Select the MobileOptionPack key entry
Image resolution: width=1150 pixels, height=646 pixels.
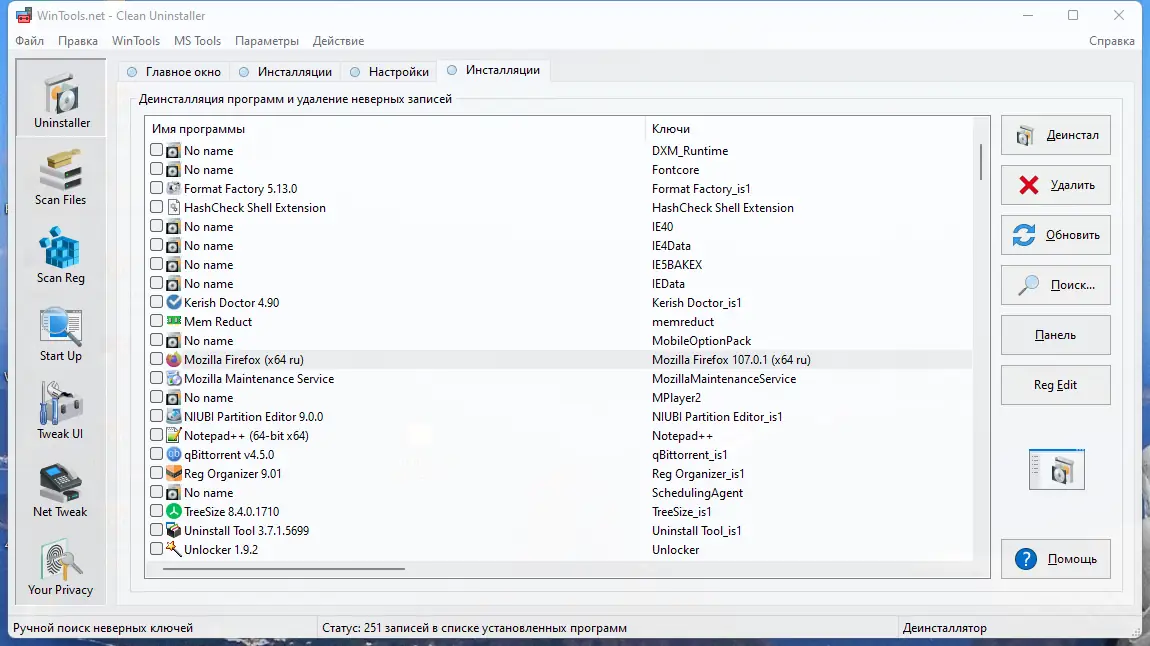[x=701, y=340]
